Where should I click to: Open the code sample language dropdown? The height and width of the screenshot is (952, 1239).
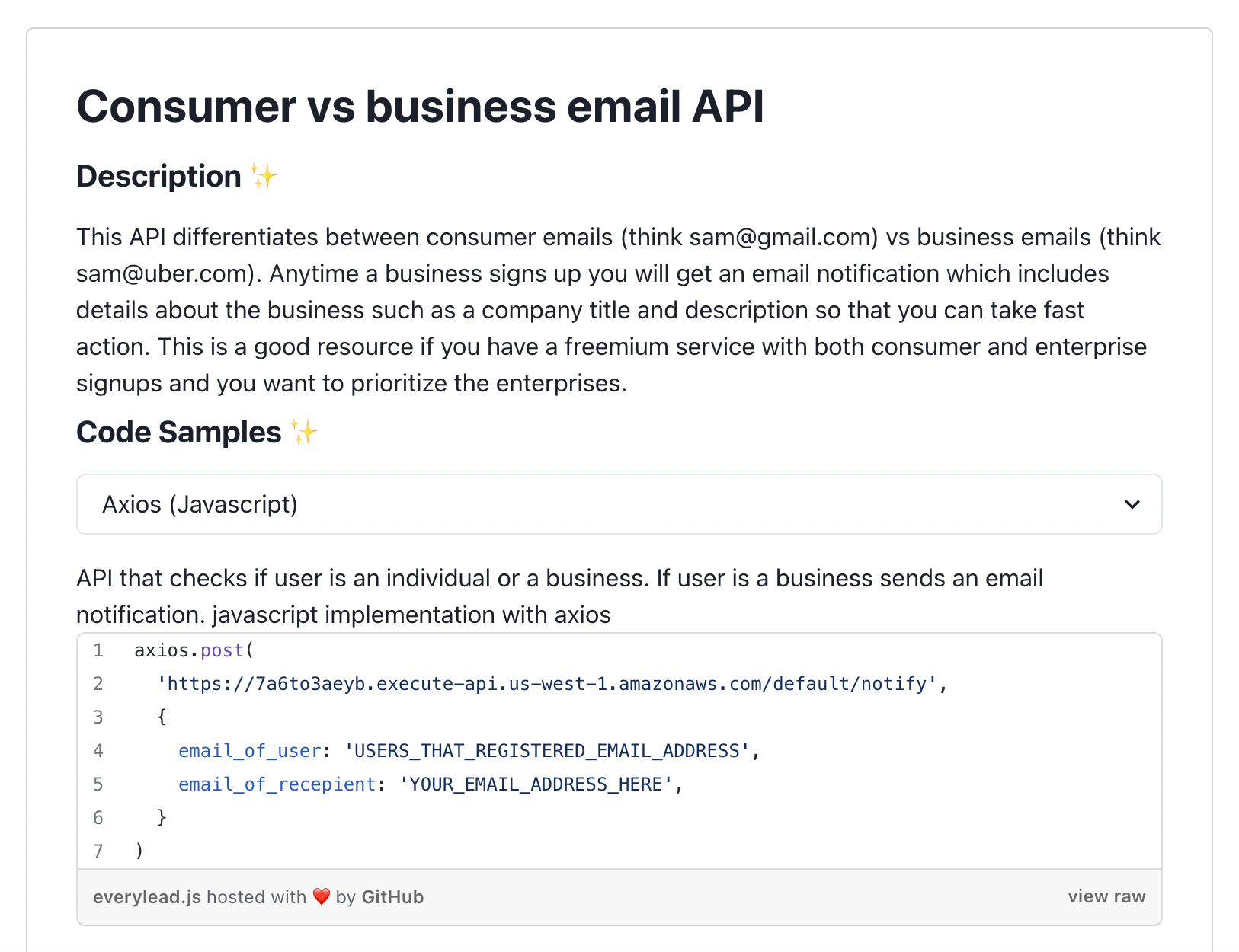[x=619, y=504]
